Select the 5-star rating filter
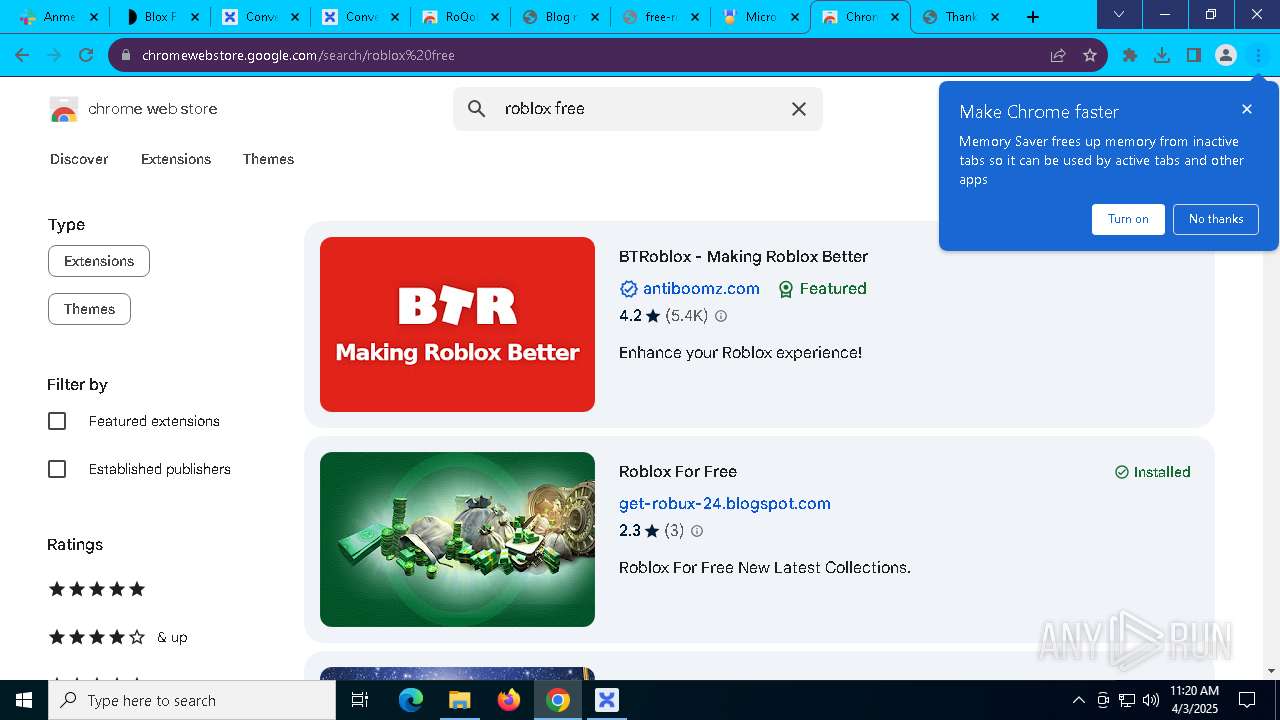This screenshot has width=1280, height=720. 97,589
